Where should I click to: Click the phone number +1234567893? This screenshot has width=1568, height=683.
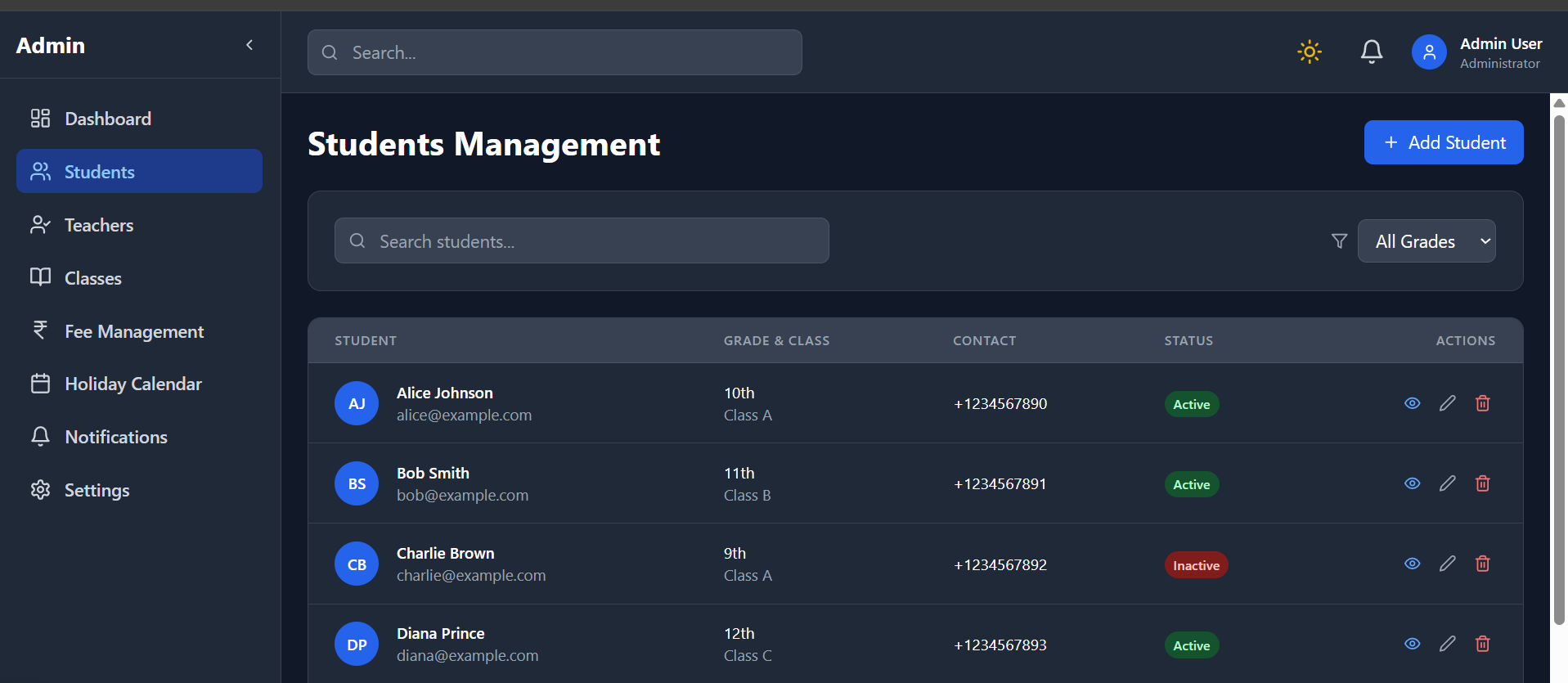pos(1000,645)
